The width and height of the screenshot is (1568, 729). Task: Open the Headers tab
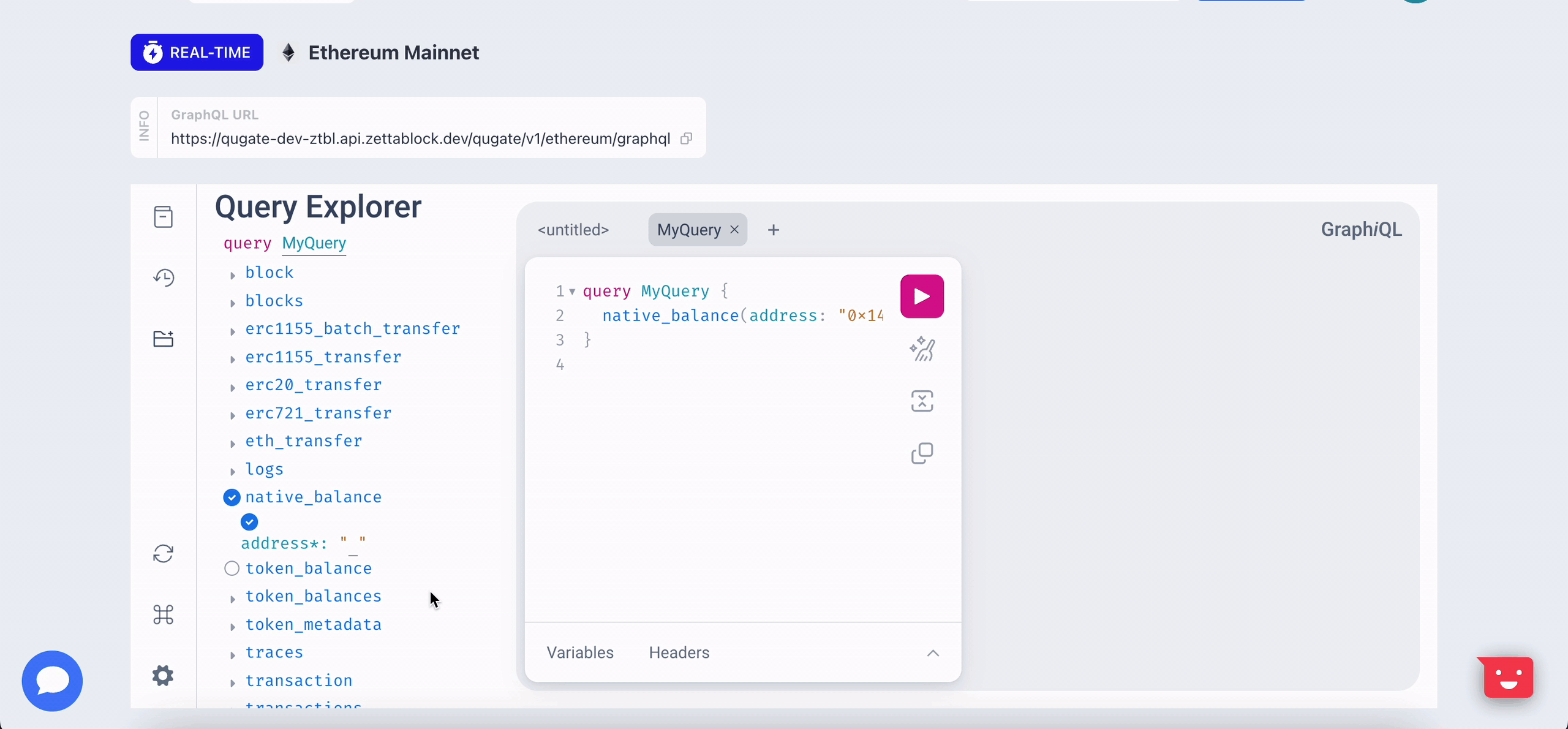click(679, 653)
